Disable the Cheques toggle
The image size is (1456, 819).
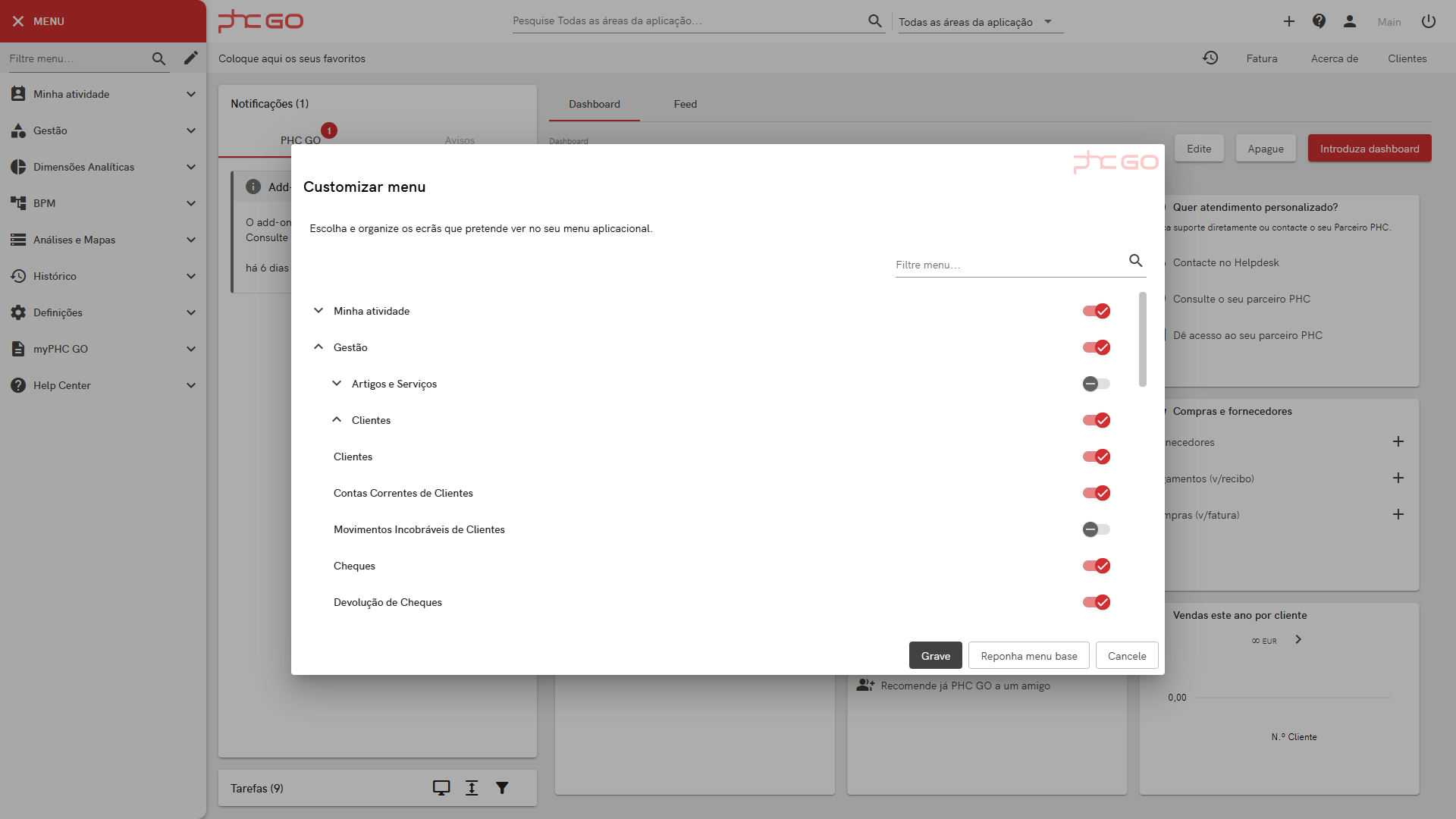click(x=1097, y=566)
